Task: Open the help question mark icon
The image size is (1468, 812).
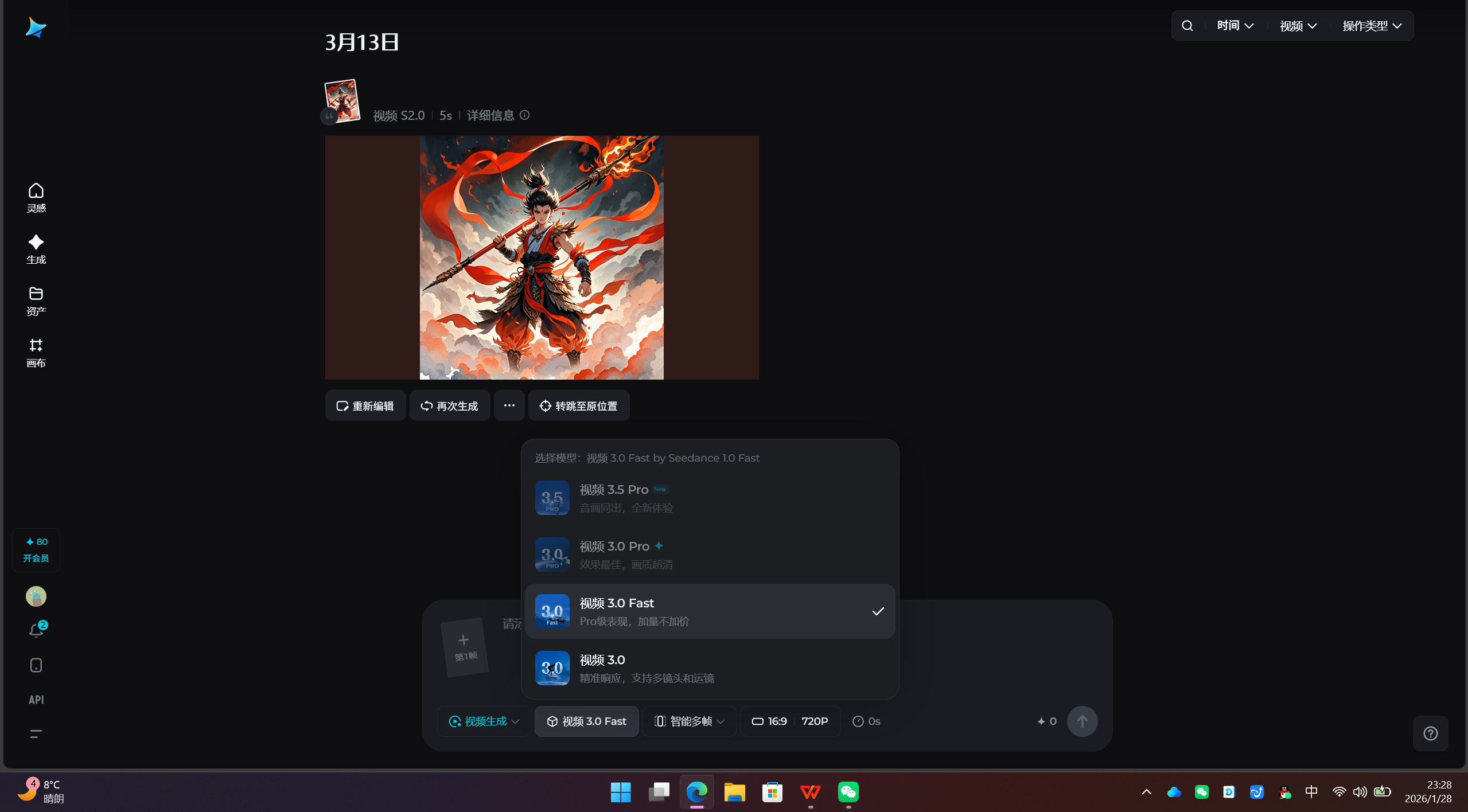Action: pyautogui.click(x=1430, y=733)
